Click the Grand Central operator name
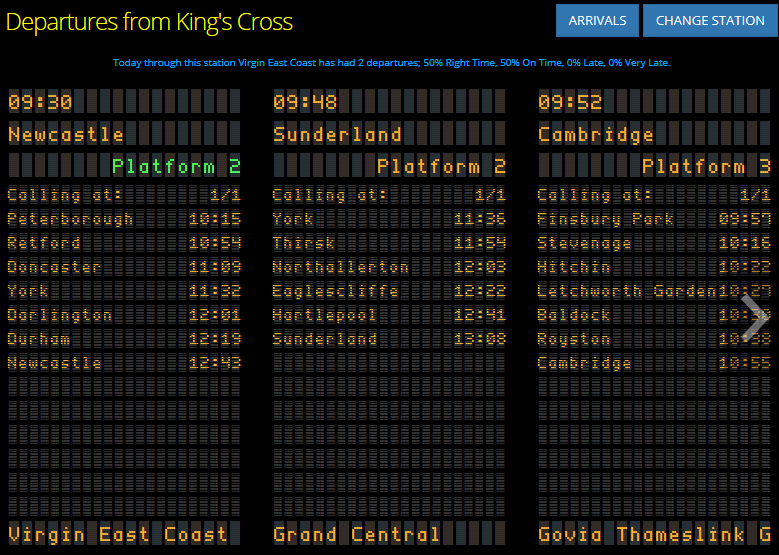779x555 pixels. click(356, 534)
